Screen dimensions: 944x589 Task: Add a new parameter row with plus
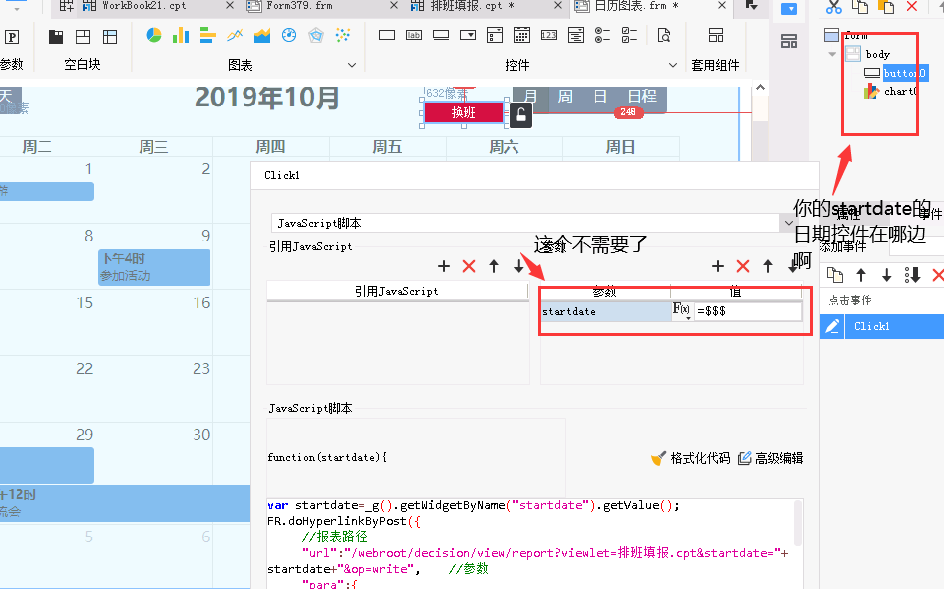pyautogui.click(x=718, y=266)
